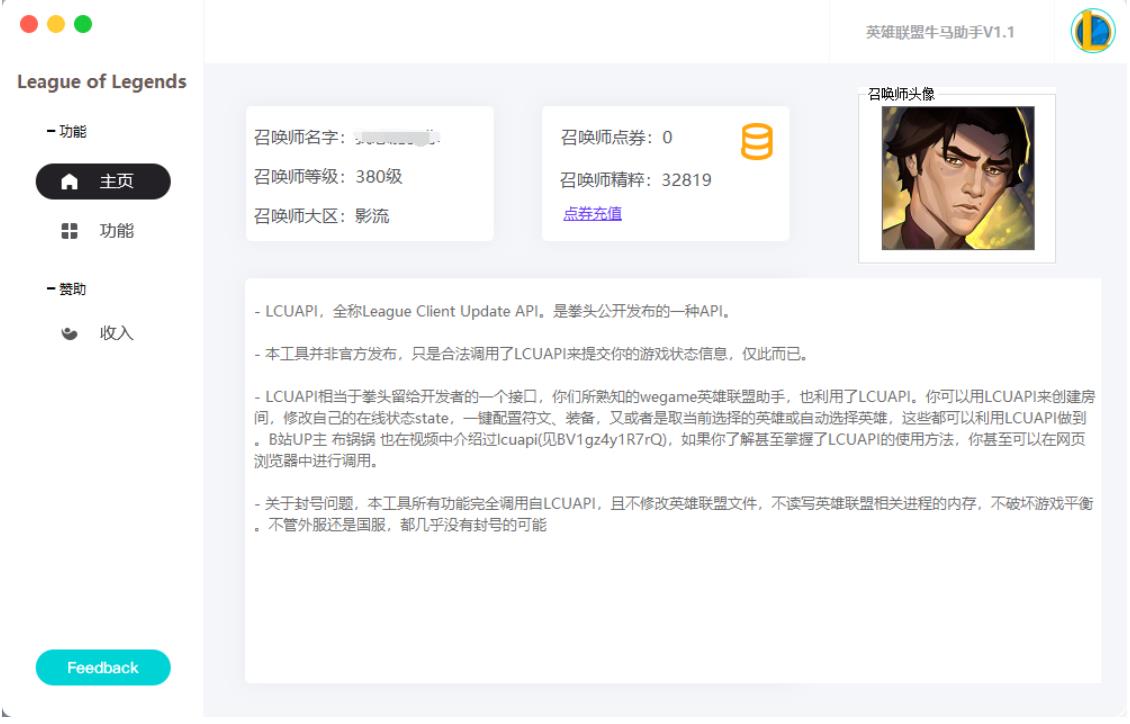The height and width of the screenshot is (724, 1130).
Task: Open the 功能 features menu item
Action: tap(103, 231)
